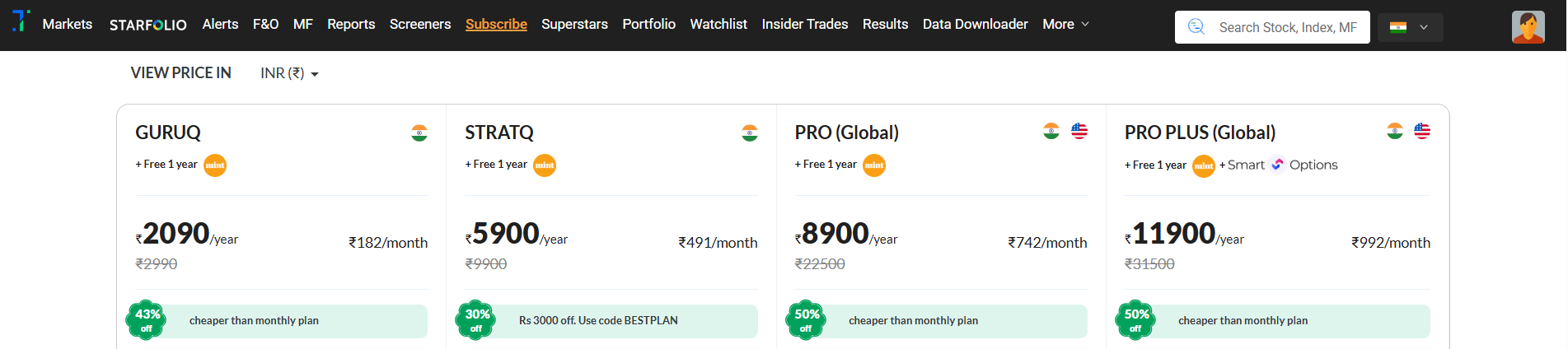1568x349 pixels.
Task: Click the Trendlyne logo icon
Action: 21,21
